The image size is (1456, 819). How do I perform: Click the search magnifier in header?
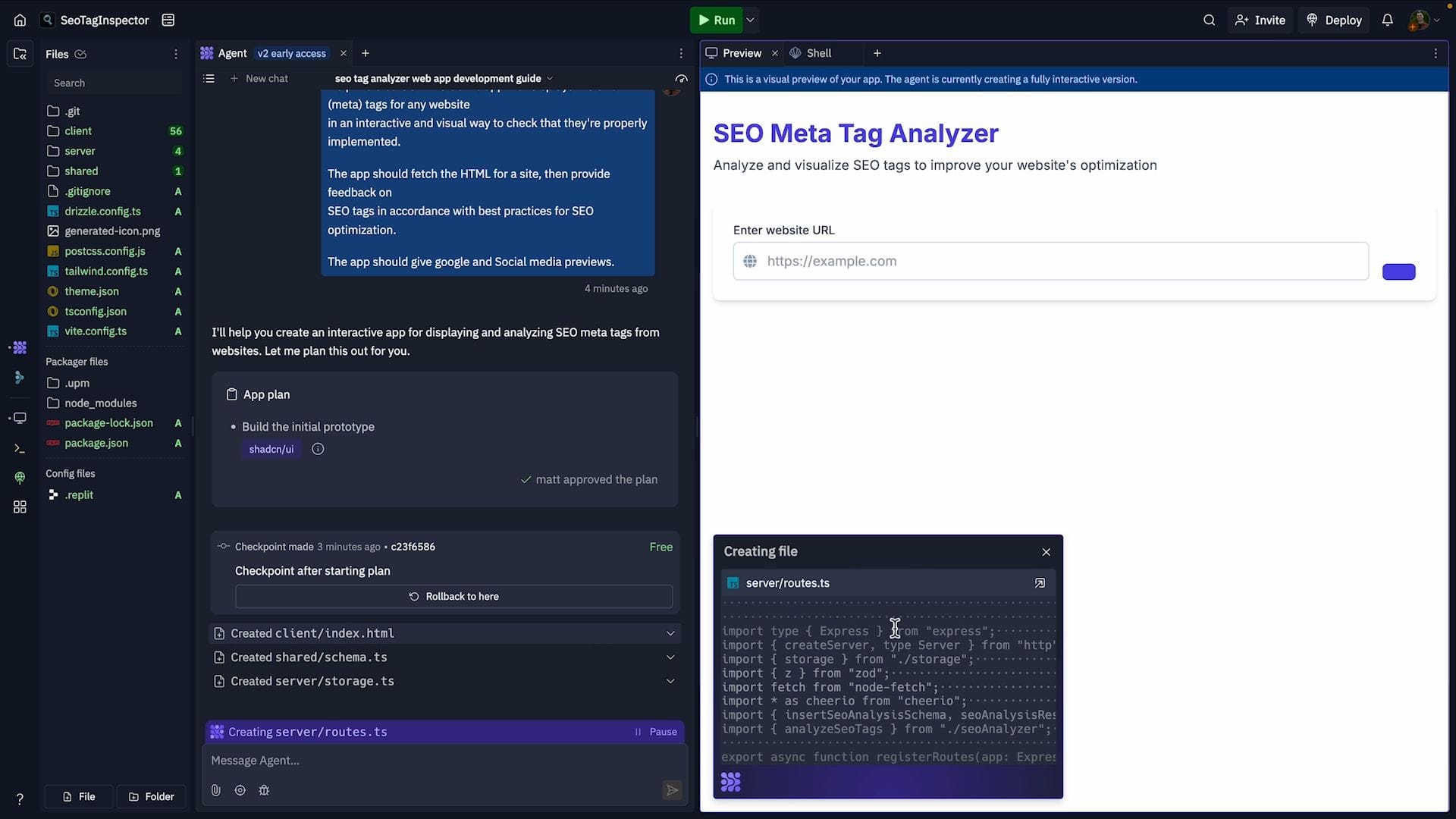(x=1209, y=20)
